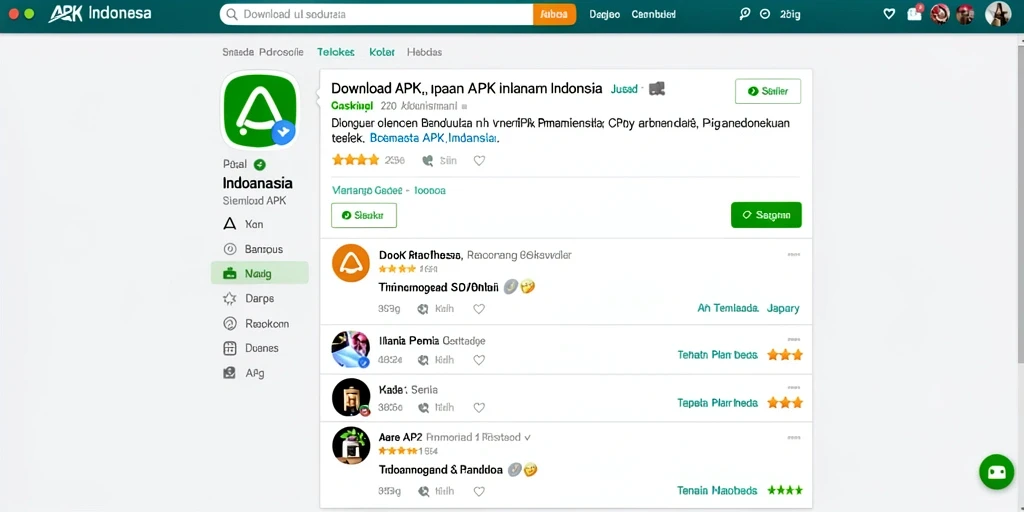1024x512 pixels.
Task: Switch to the Kolar tab
Action: tap(381, 52)
